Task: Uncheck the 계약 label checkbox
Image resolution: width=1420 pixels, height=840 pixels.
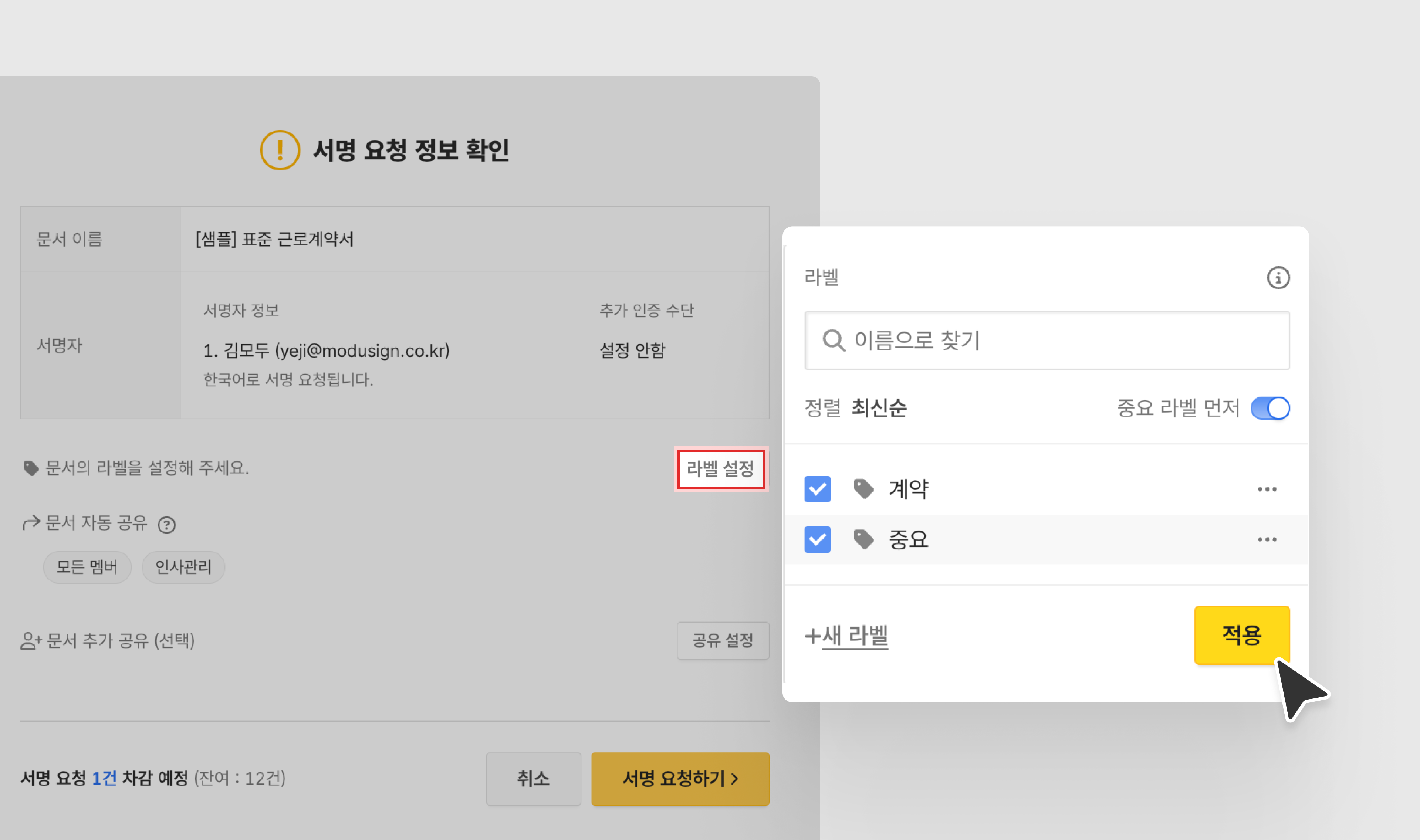Action: (817, 489)
